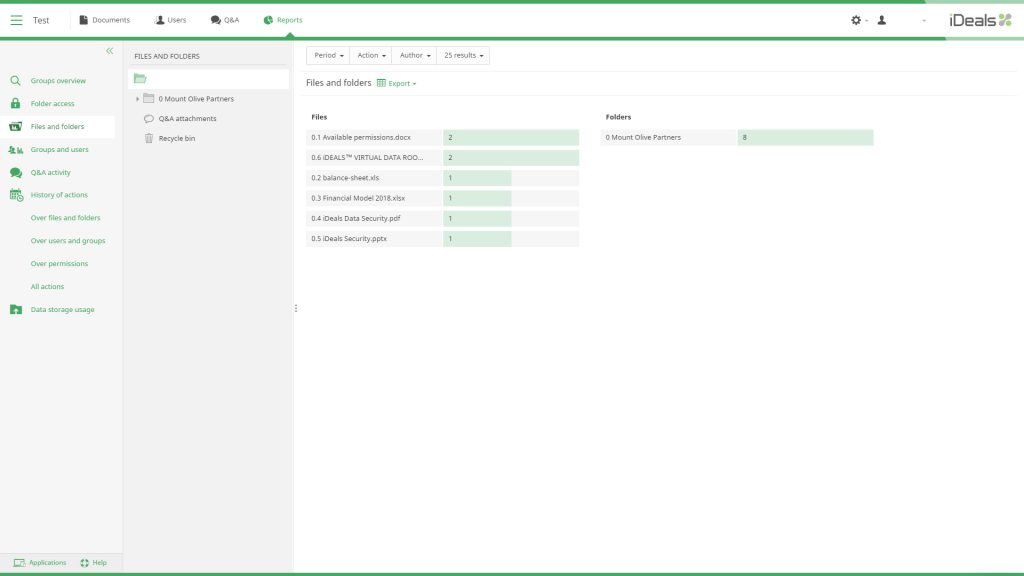Image resolution: width=1024 pixels, height=576 pixels.
Task: Click the Export table icon
Action: 381,83
